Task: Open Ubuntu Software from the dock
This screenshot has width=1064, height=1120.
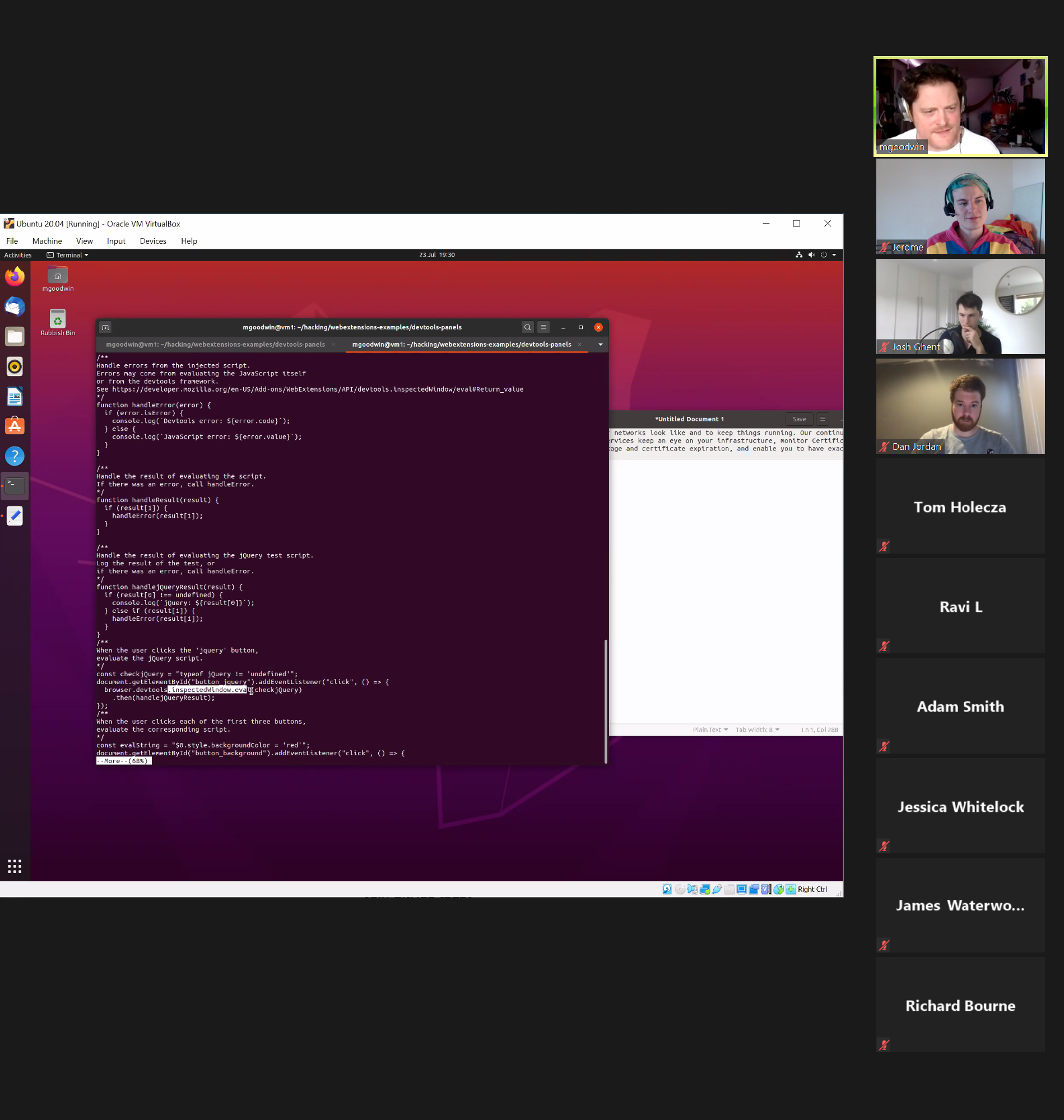Action: 15,426
